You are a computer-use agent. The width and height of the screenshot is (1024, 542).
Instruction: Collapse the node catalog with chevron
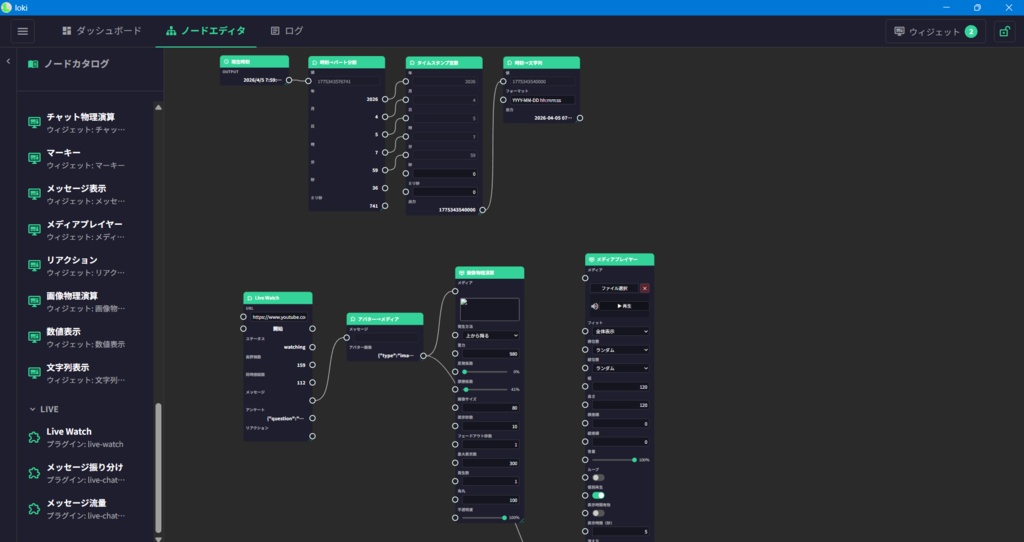click(x=8, y=61)
